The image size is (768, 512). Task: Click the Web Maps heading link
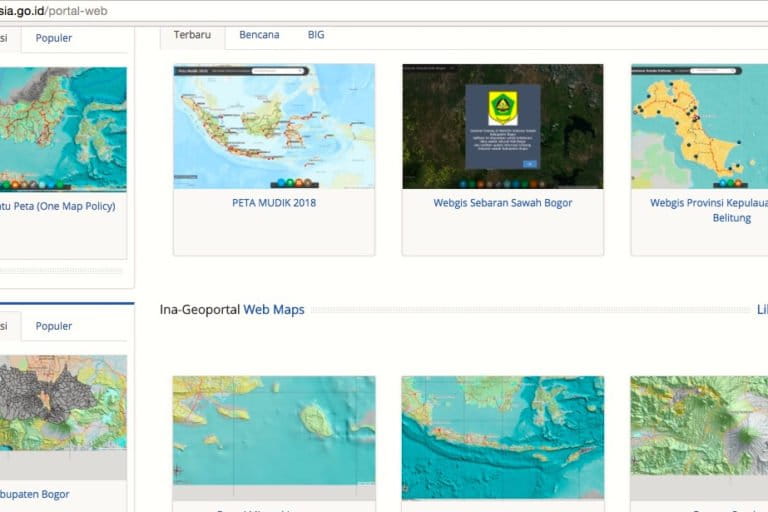click(x=274, y=310)
